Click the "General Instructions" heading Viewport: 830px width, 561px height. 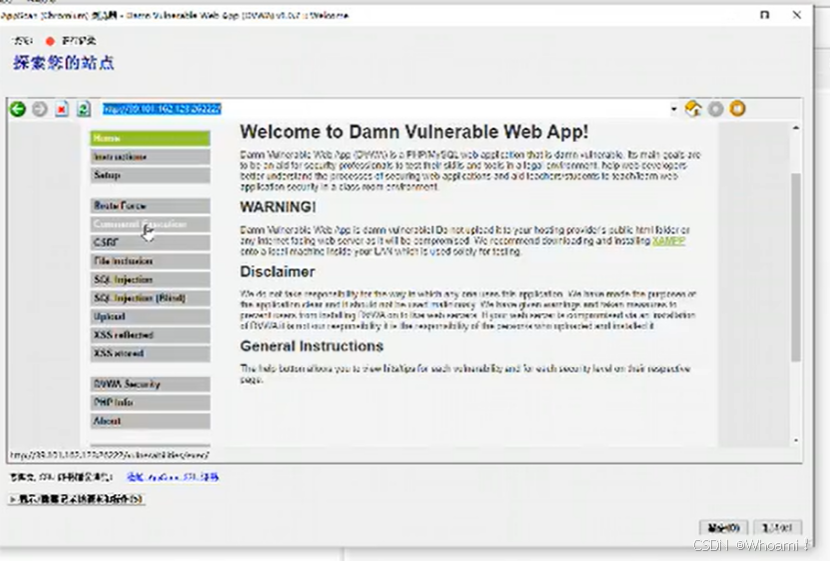312,346
